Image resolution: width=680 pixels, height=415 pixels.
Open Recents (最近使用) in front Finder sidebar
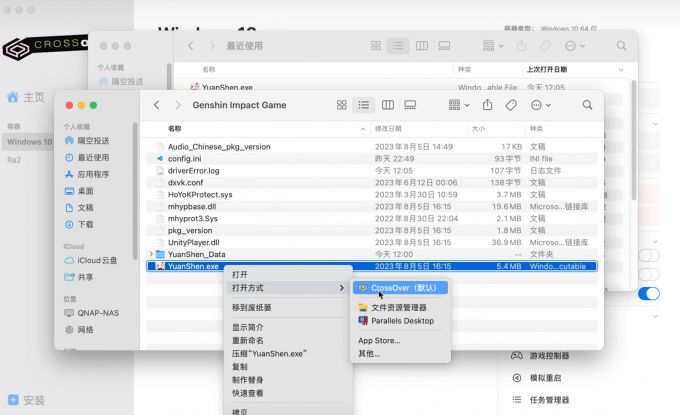87,157
